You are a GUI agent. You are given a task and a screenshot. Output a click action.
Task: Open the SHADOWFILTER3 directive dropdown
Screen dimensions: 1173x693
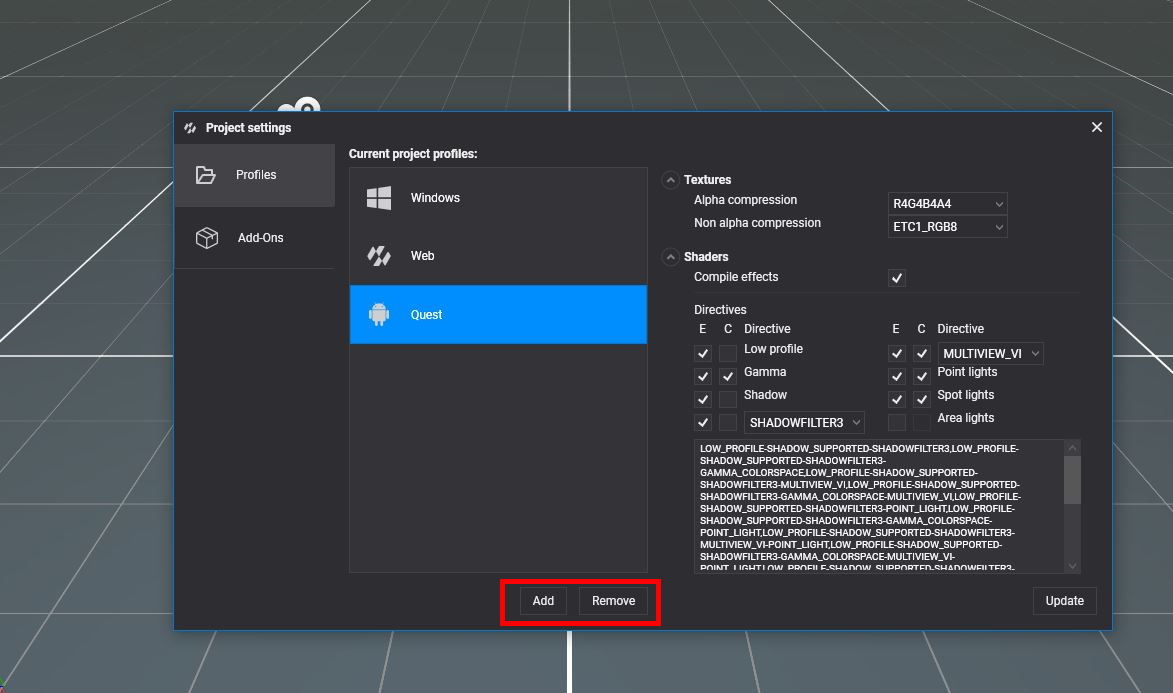click(x=804, y=423)
